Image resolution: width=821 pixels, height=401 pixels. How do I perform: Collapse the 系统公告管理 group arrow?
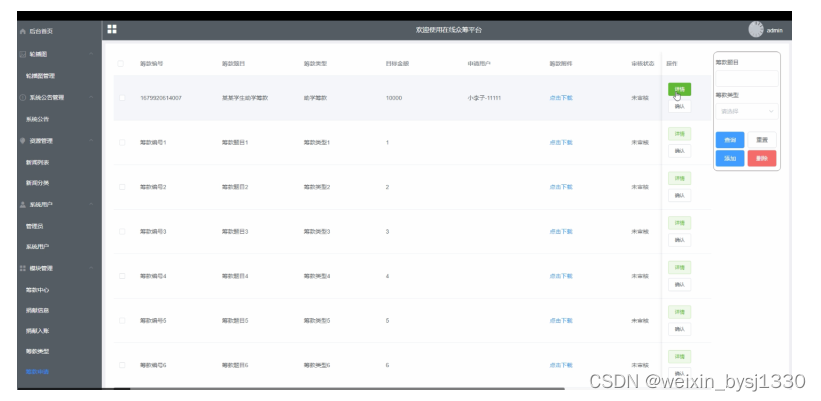91,97
